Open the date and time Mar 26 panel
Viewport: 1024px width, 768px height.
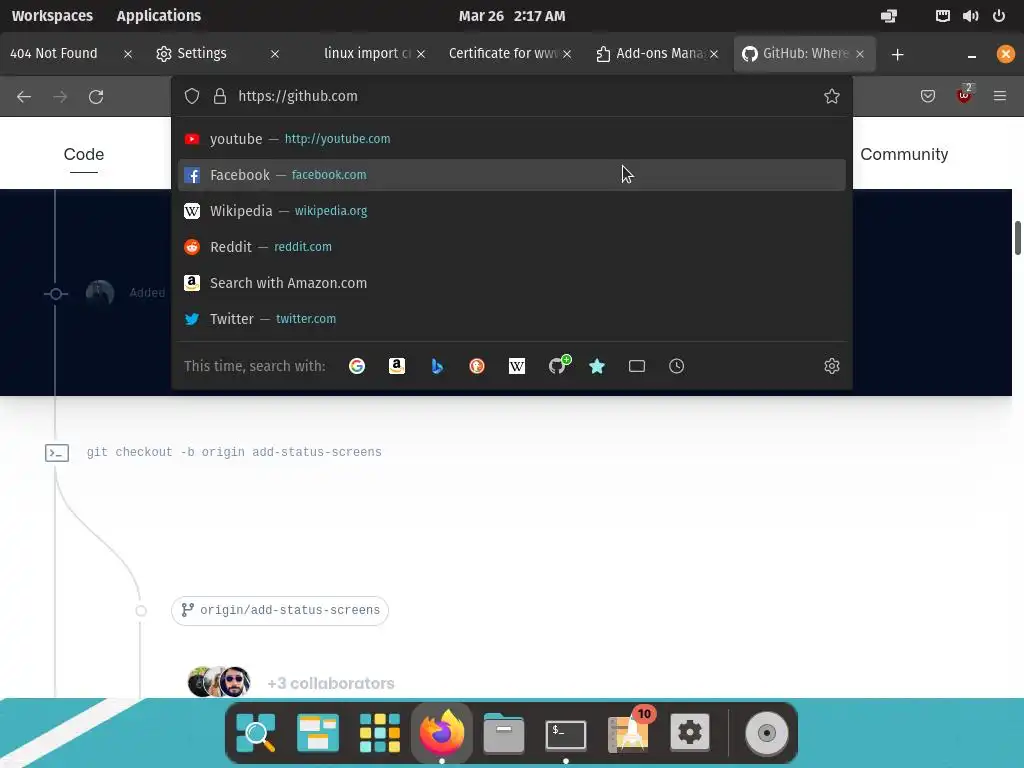point(512,16)
